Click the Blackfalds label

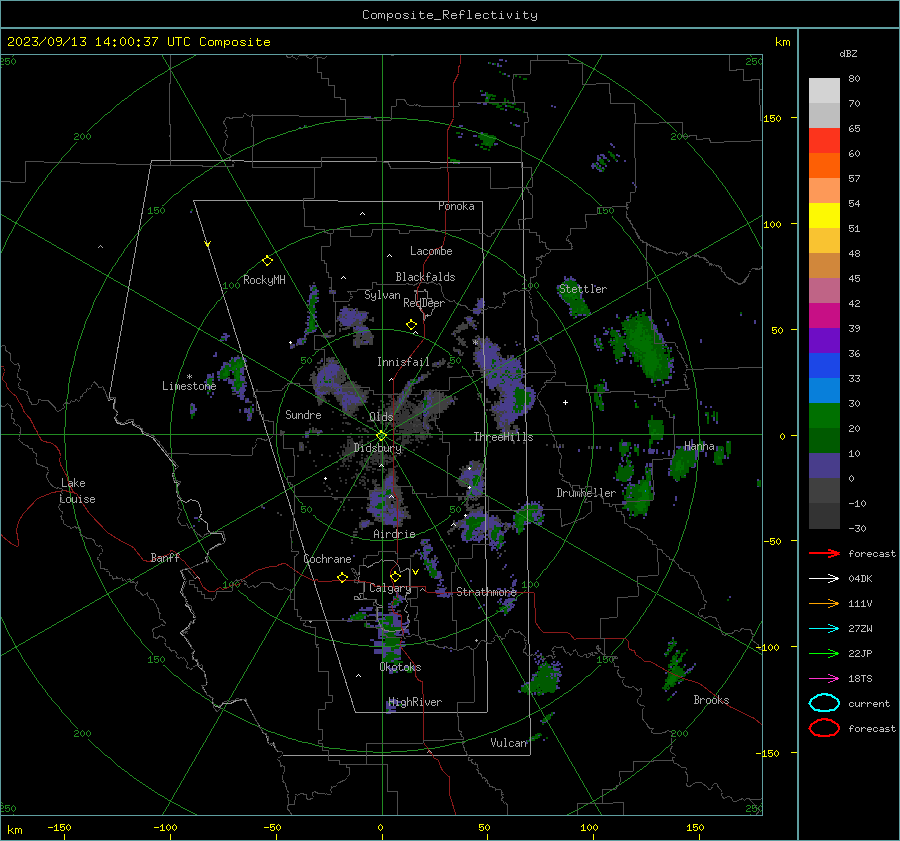point(425,277)
